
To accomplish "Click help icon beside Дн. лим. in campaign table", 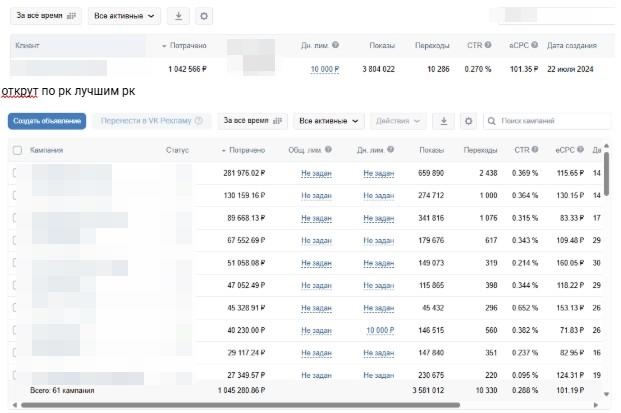I will [391, 149].
